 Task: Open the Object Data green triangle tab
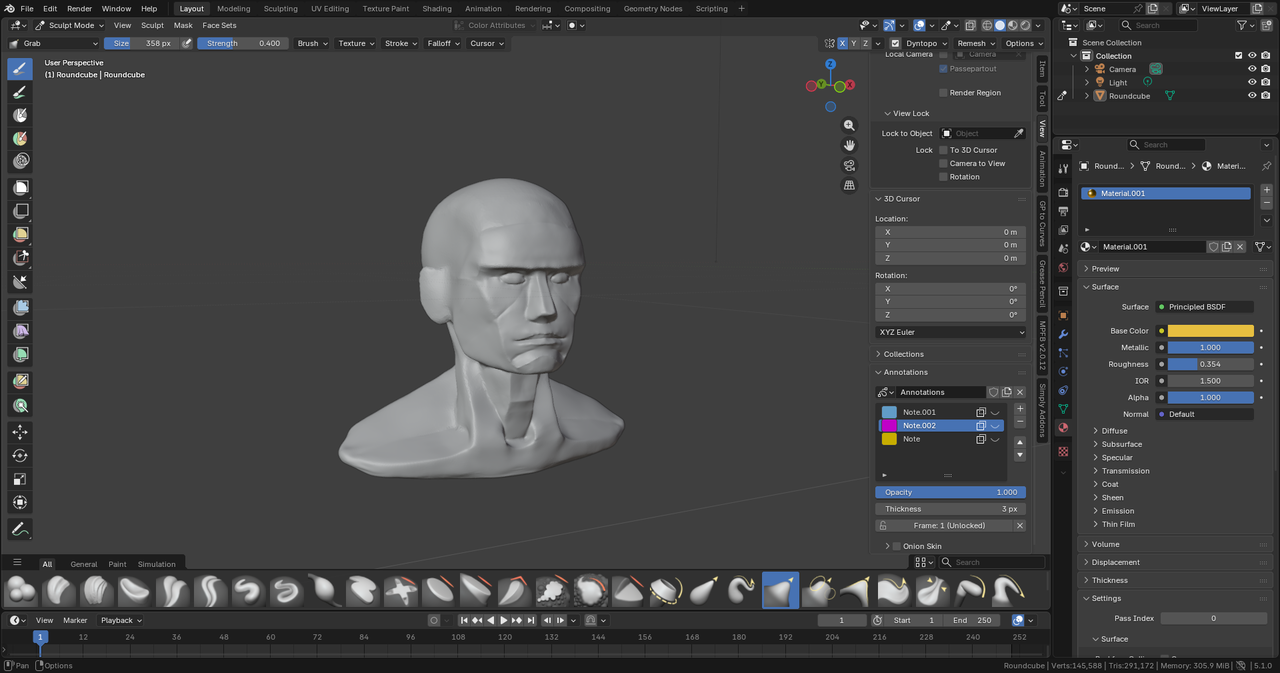tap(1063, 409)
